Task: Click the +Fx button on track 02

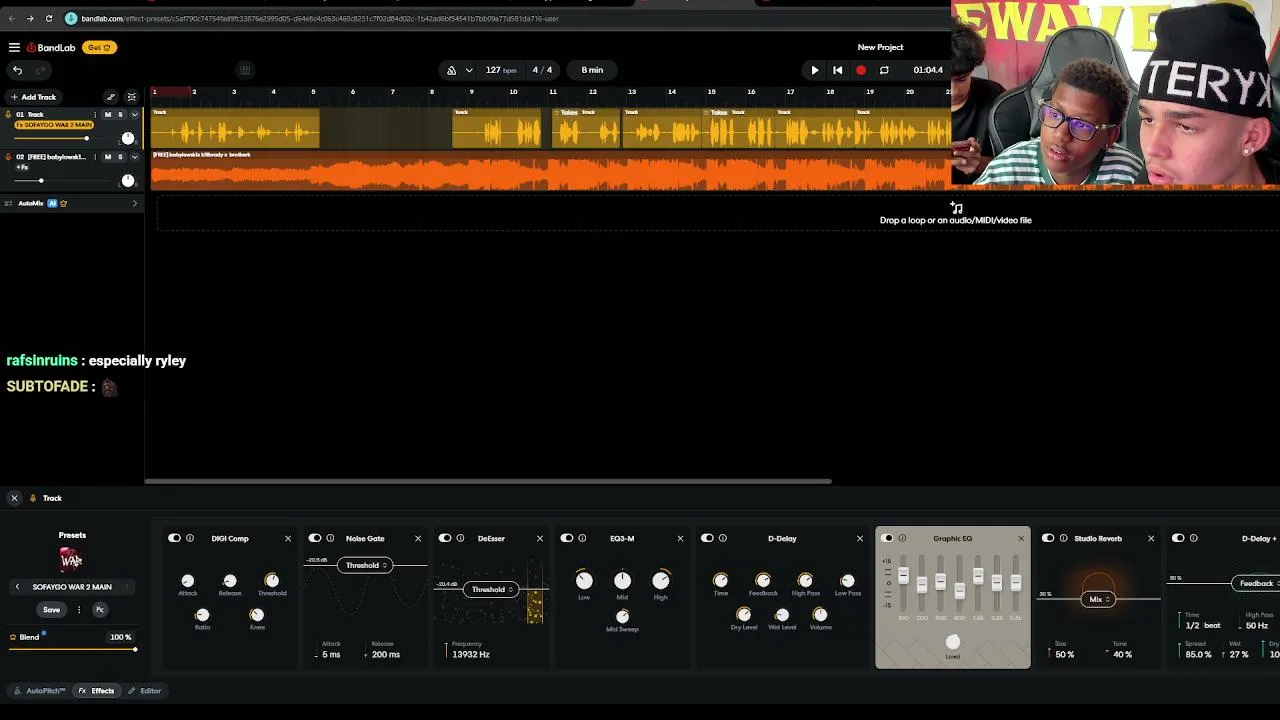Action: (23, 167)
